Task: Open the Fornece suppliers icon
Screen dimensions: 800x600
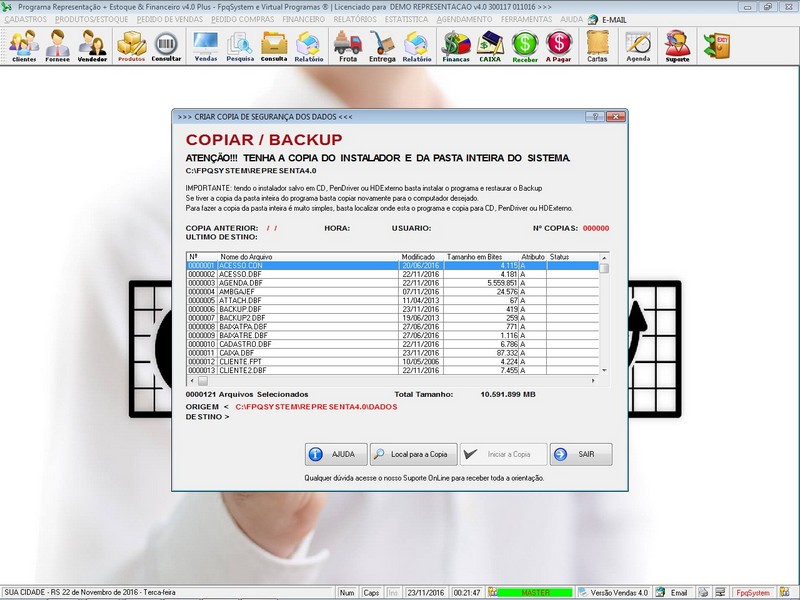Action: 57,46
